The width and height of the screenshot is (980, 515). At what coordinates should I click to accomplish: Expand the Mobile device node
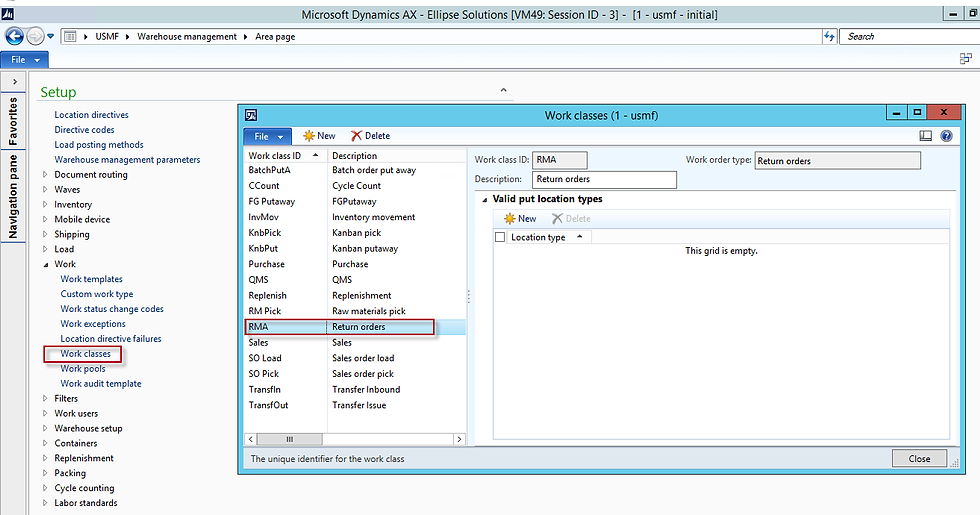[x=45, y=219]
